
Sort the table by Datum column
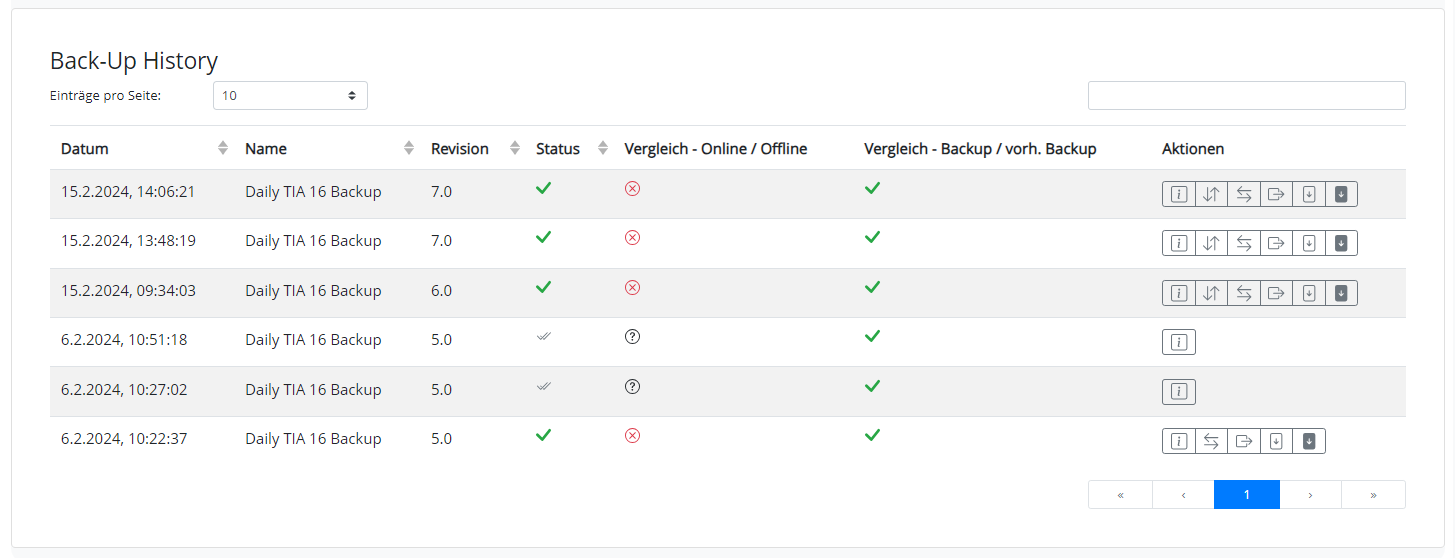click(222, 148)
